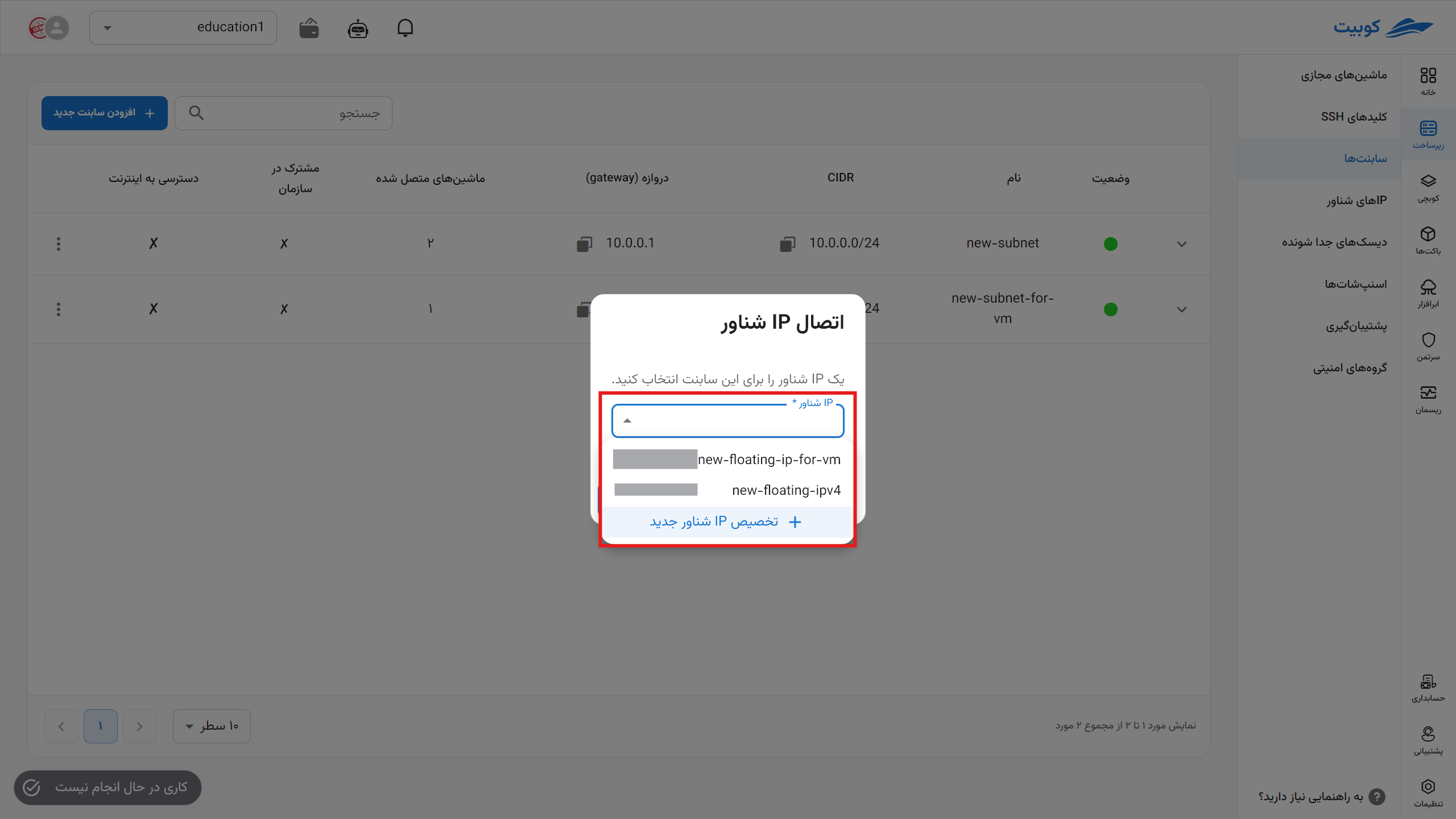This screenshot has height=819, width=1456.
Task: Click the Kubit logo
Action: [1383, 27]
